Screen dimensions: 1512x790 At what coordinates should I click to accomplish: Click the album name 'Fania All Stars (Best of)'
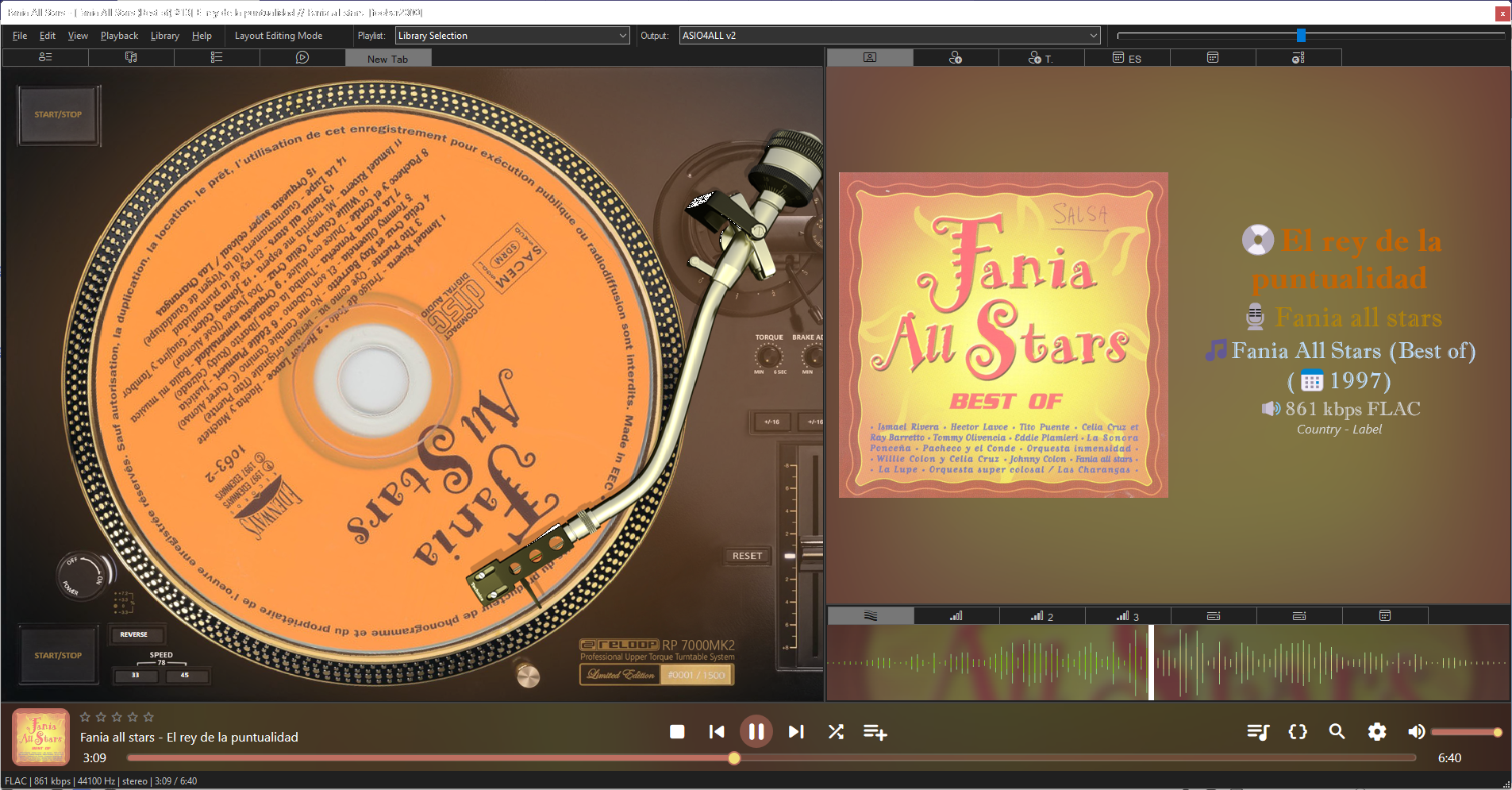click(x=1353, y=350)
